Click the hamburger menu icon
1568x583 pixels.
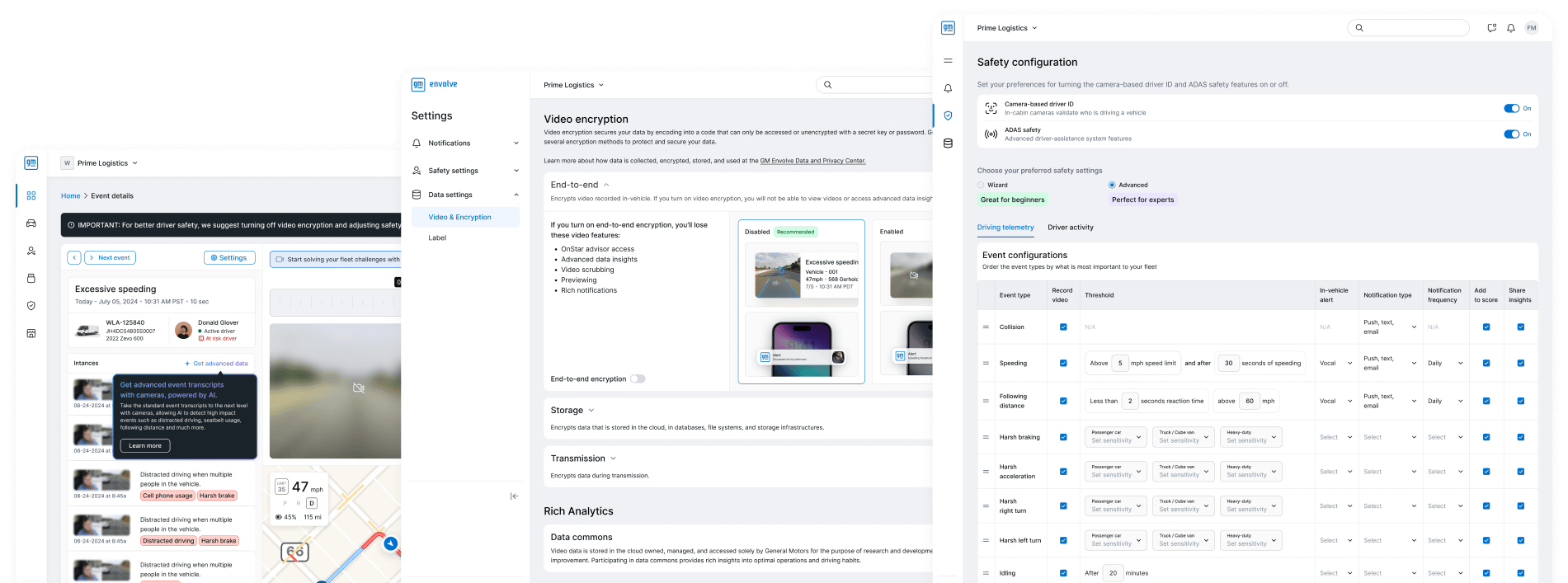(x=948, y=60)
